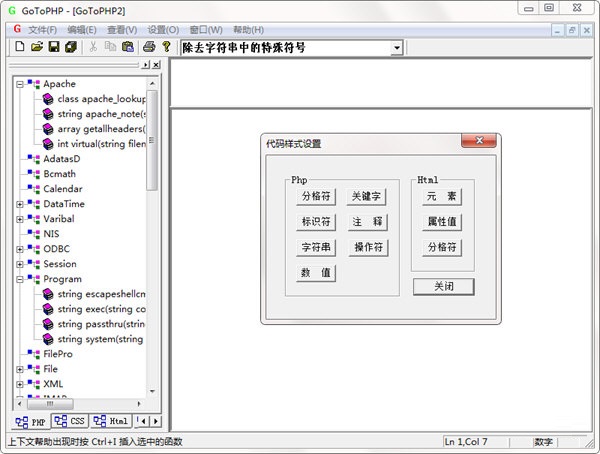The image size is (600, 454).
Task: Click the pin button on the side panel
Action: click(145, 65)
